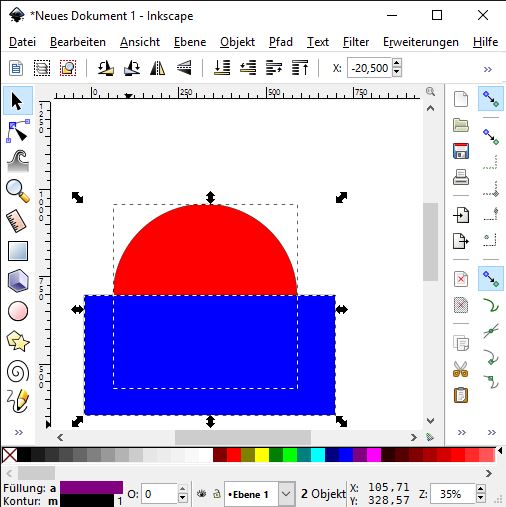Toggle Ebene 1 layer lock

217,494
